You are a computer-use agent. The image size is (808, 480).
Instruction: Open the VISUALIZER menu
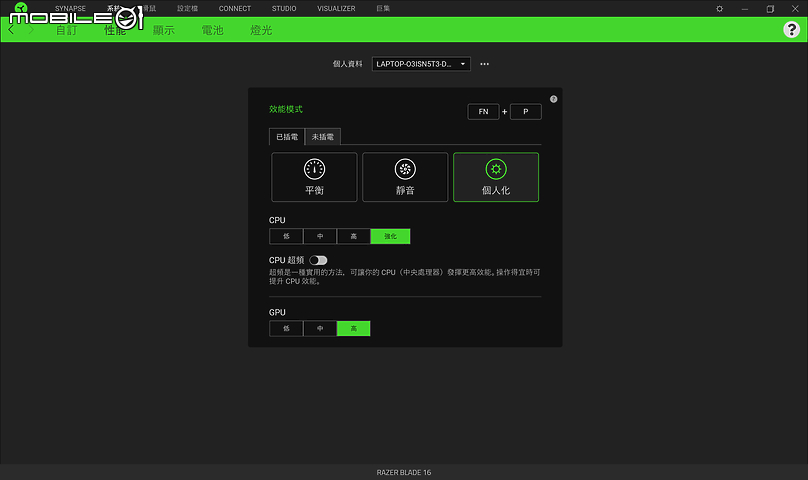(x=336, y=9)
